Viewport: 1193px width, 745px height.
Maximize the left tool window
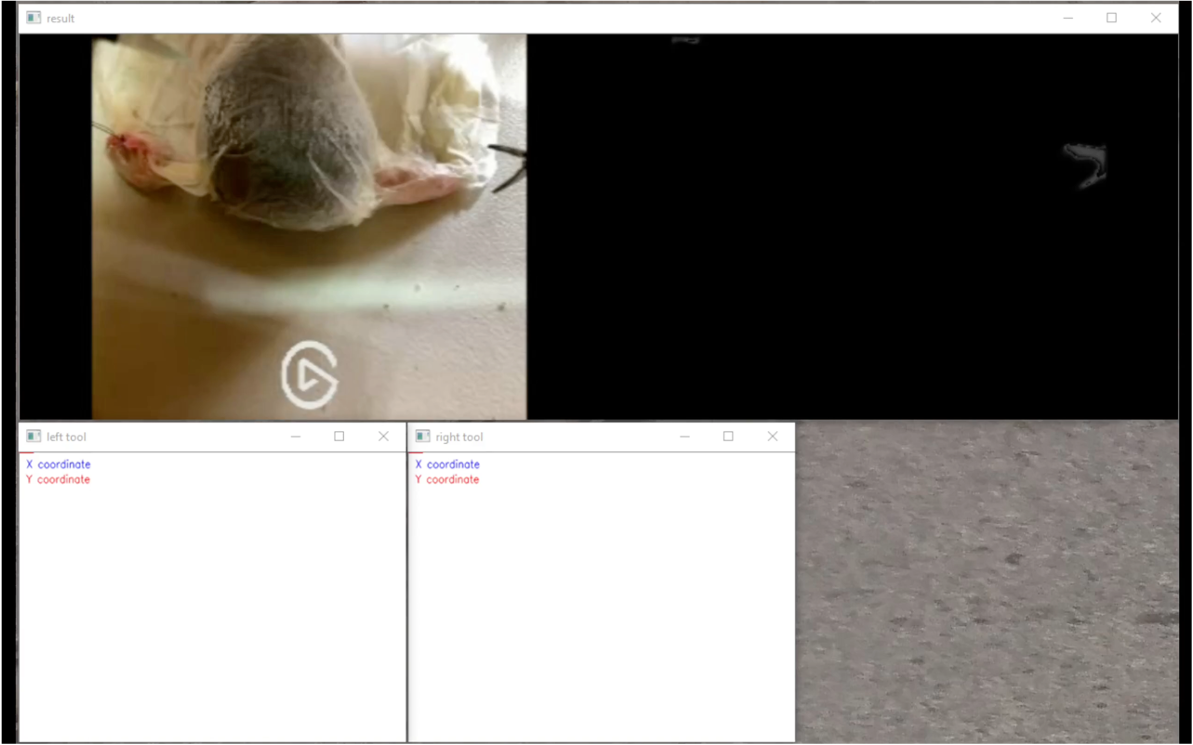click(339, 437)
